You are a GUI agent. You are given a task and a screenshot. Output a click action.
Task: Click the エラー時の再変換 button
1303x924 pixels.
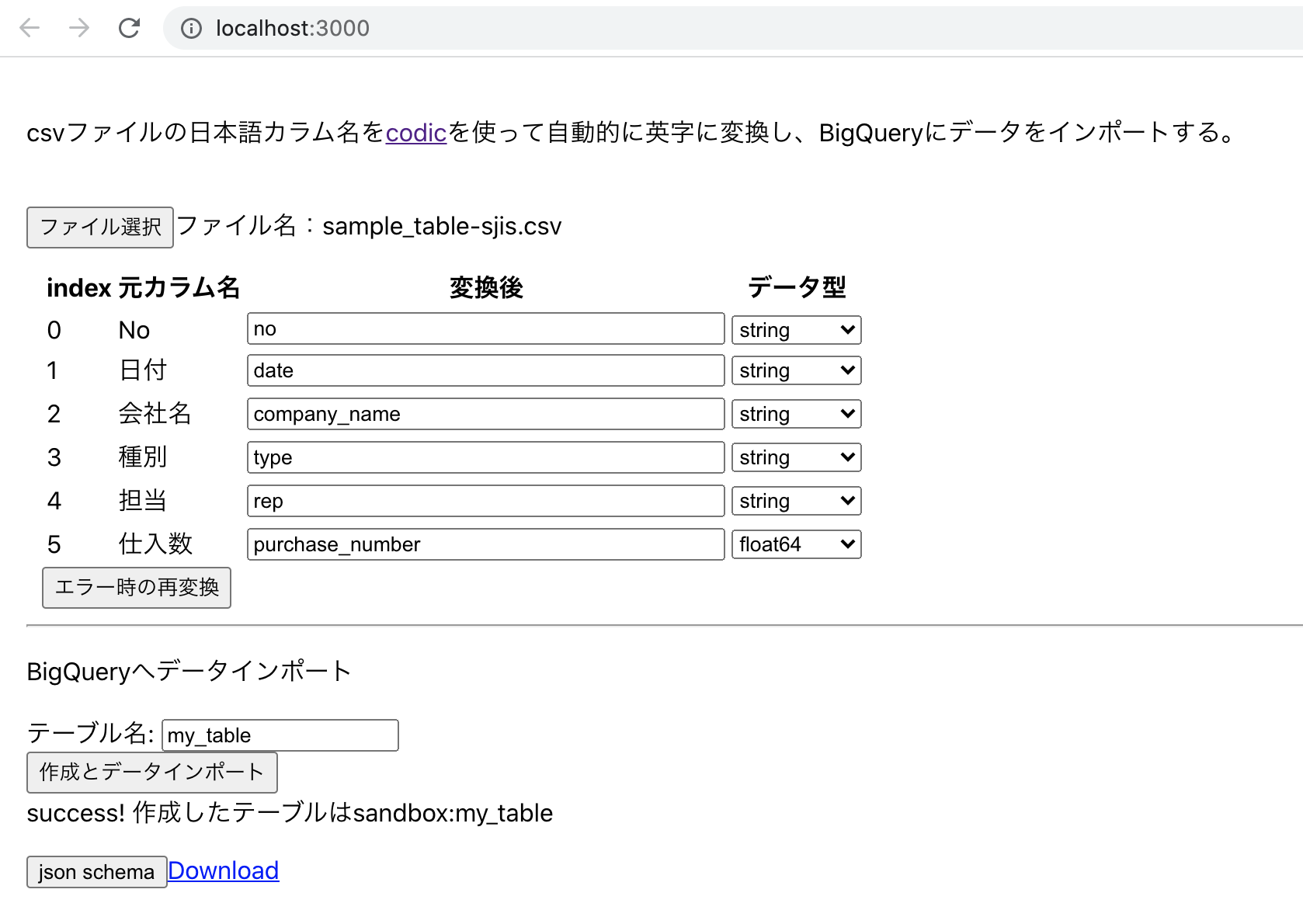tap(136, 588)
